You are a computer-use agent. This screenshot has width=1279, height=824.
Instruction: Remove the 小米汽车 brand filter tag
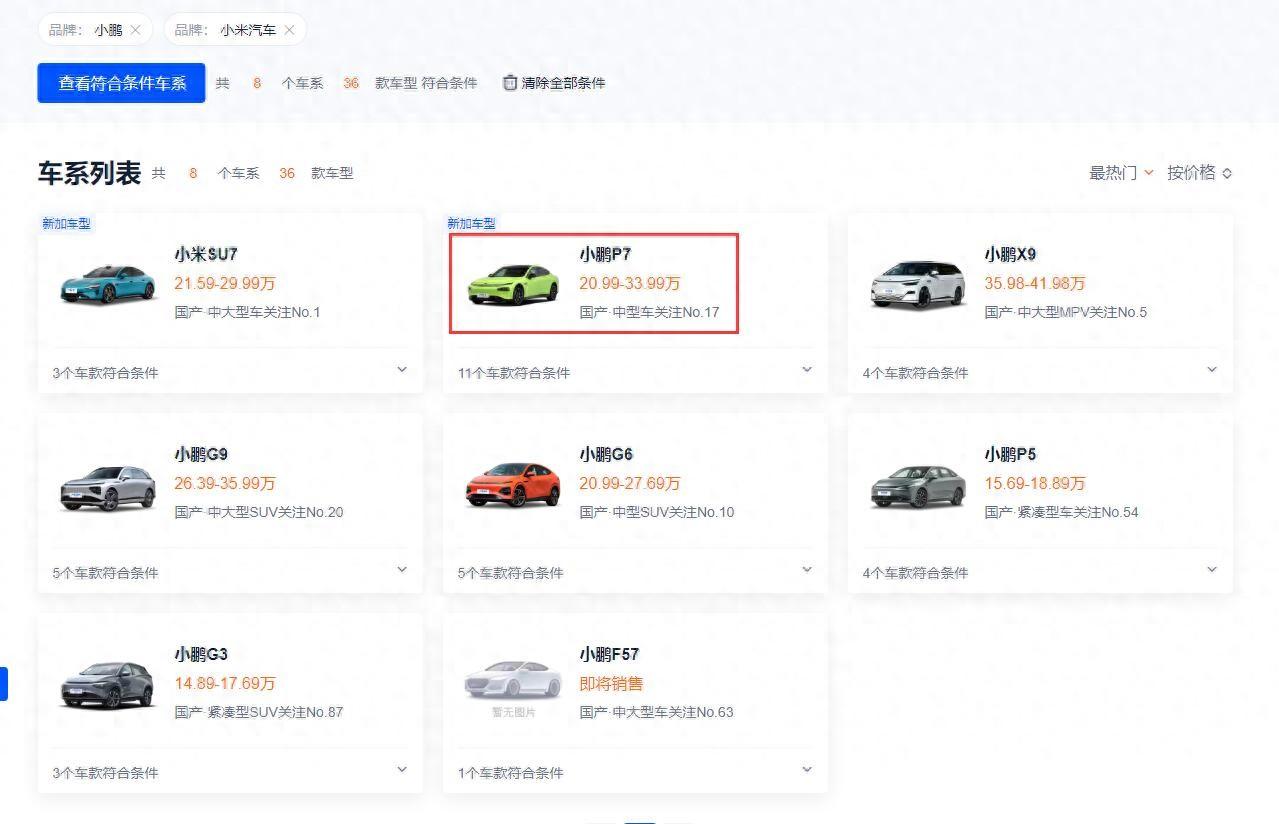point(289,30)
